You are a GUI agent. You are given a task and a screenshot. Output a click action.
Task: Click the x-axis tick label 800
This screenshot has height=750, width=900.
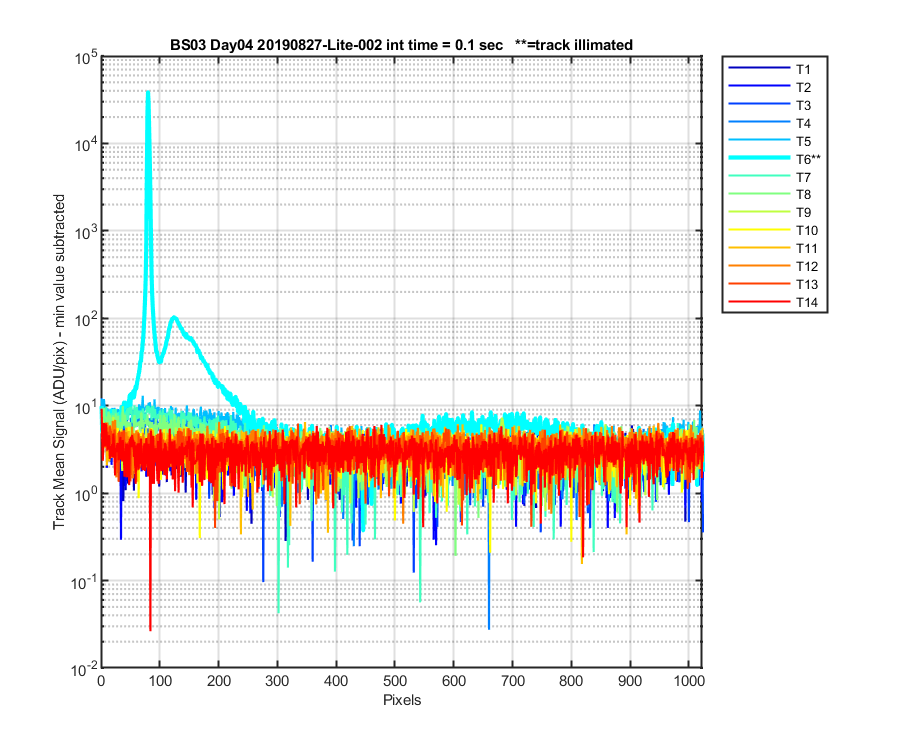(571, 681)
